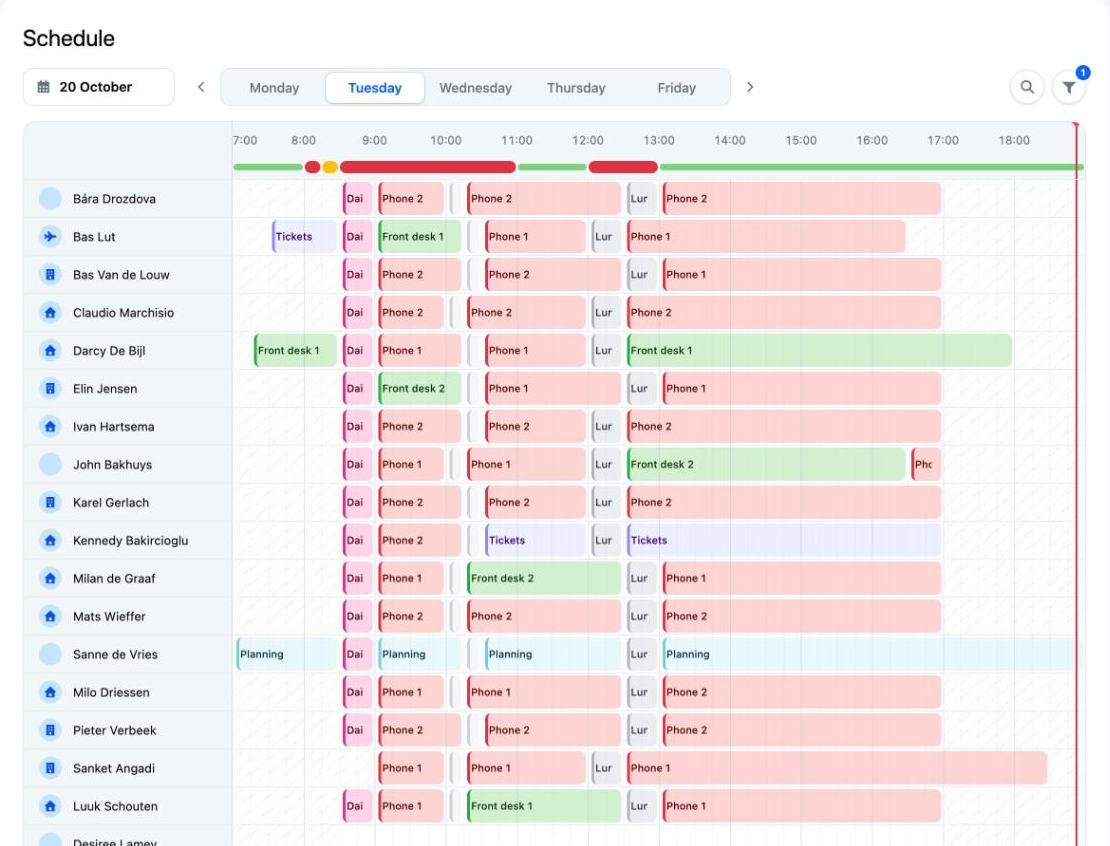Click Milan de Graaf's home icon
Image resolution: width=1110 pixels, height=846 pixels.
coord(50,578)
